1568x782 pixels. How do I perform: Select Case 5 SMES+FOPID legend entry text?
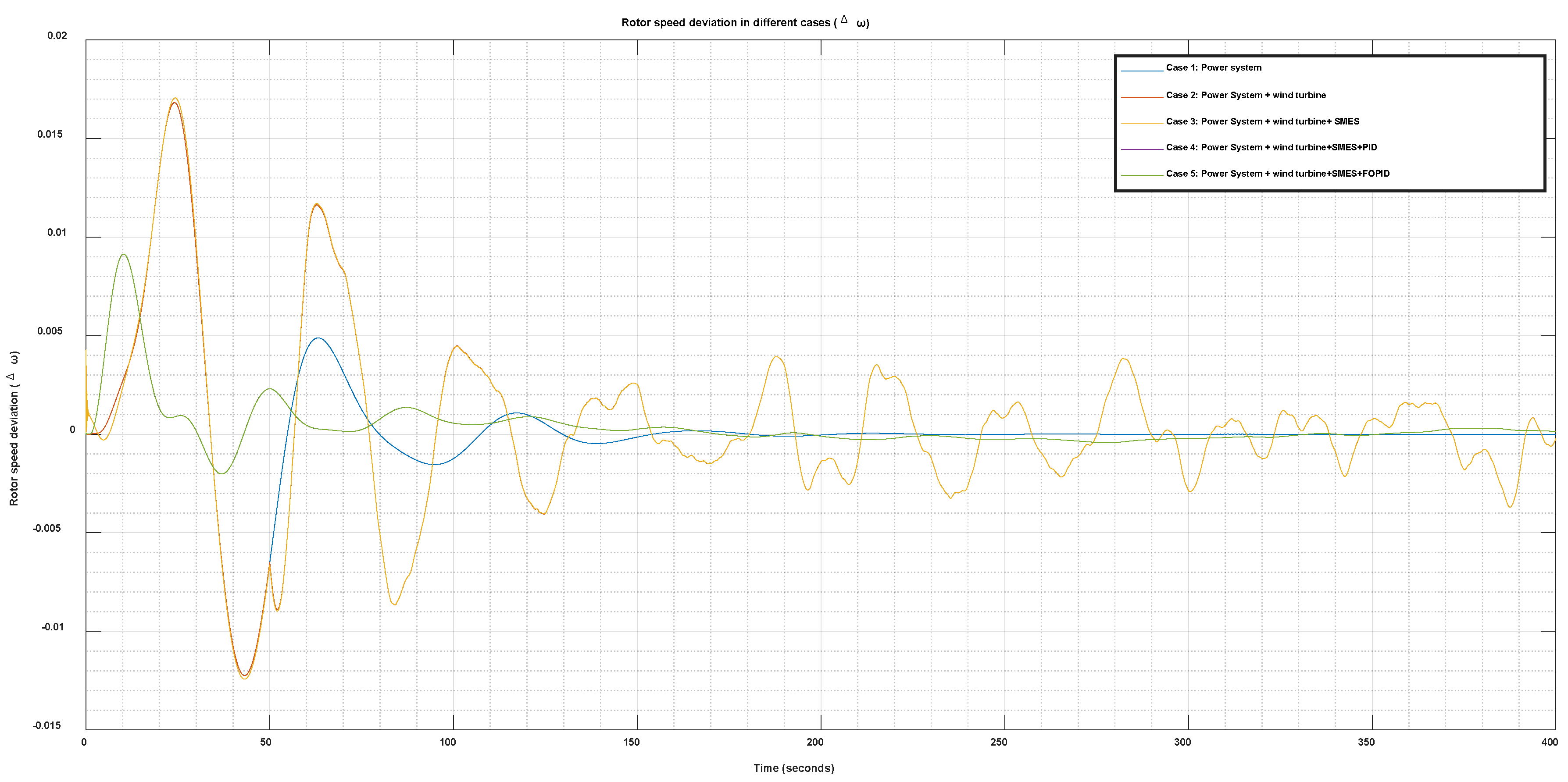pos(1277,174)
